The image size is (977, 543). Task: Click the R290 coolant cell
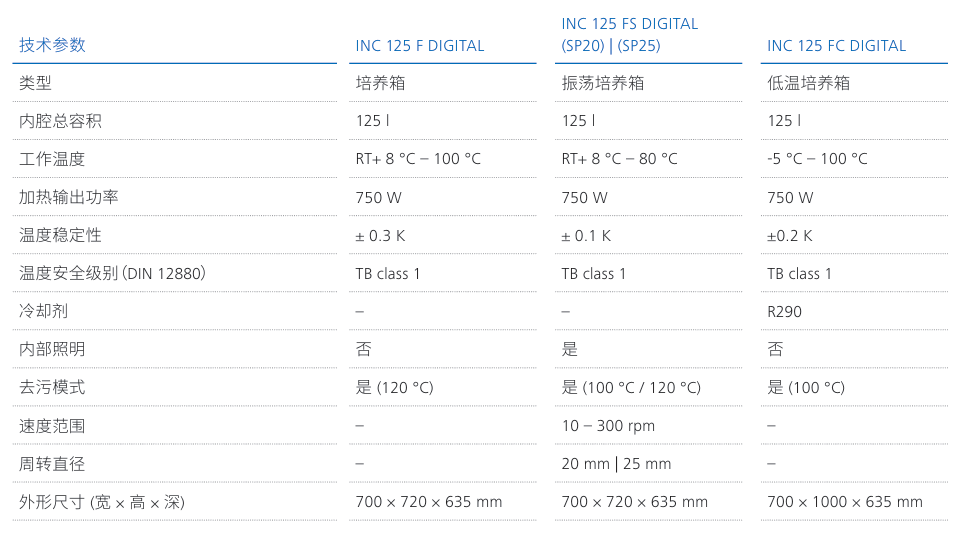784,312
